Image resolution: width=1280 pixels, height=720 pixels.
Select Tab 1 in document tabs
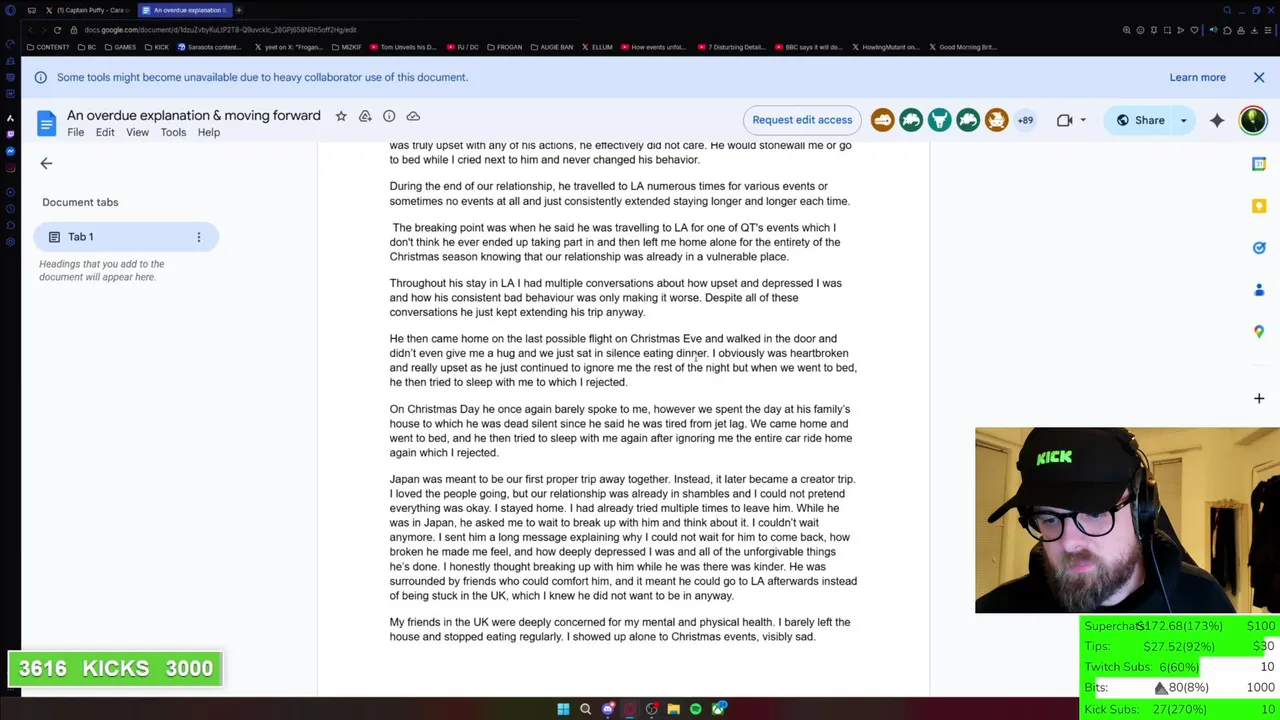tap(126, 237)
